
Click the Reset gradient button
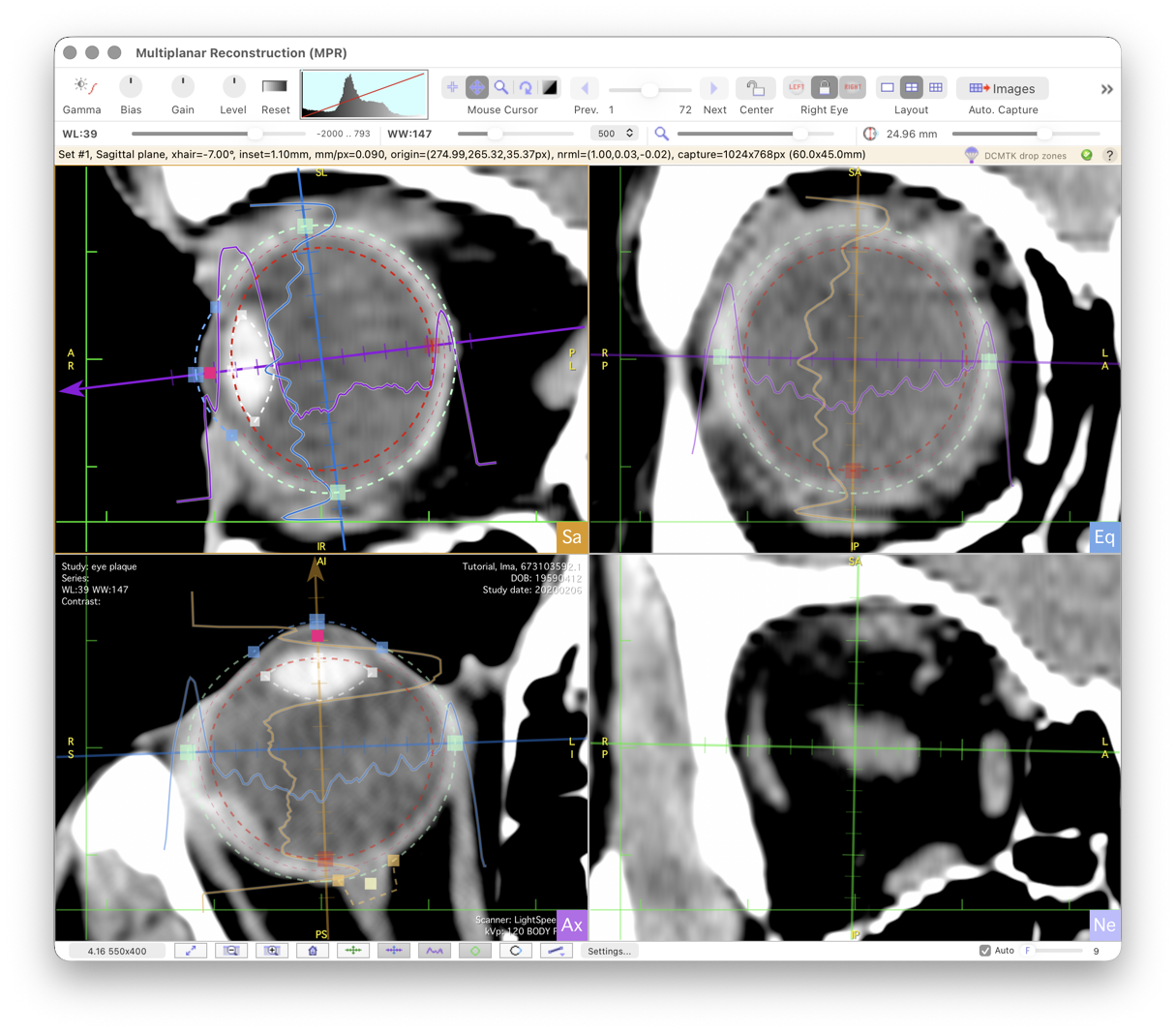point(275,87)
